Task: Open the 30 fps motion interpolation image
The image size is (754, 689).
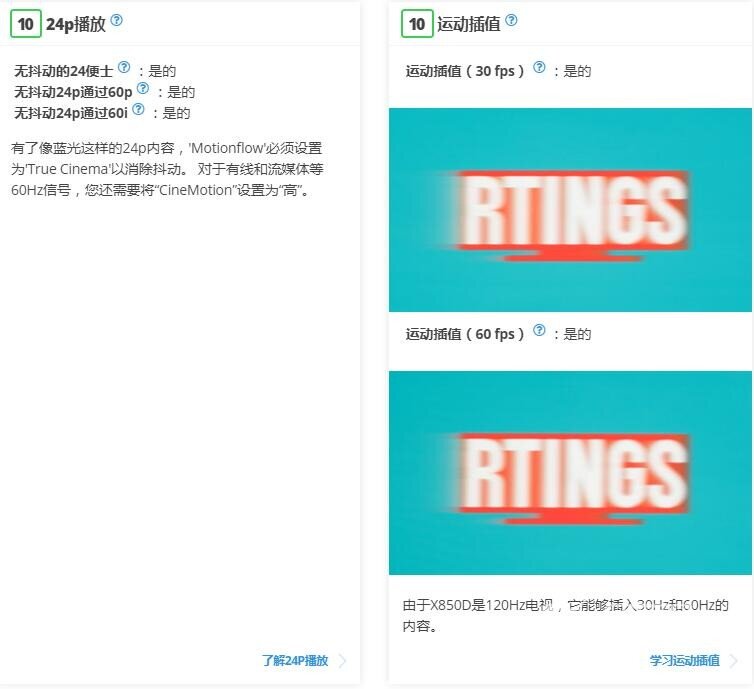Action: click(x=570, y=210)
